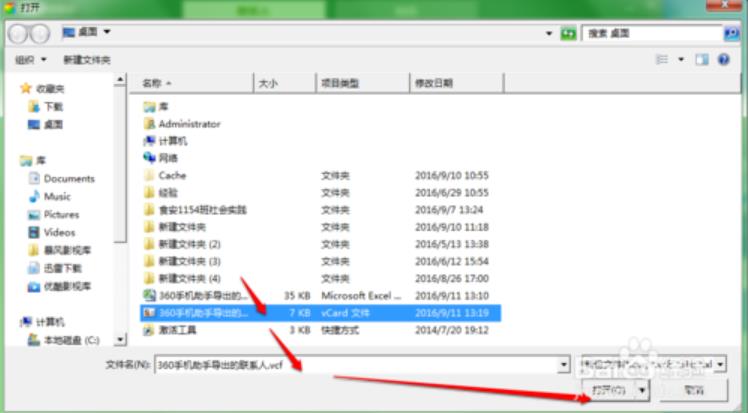Click the back navigation arrow button
This screenshot has height=413, width=748.
tap(18, 33)
